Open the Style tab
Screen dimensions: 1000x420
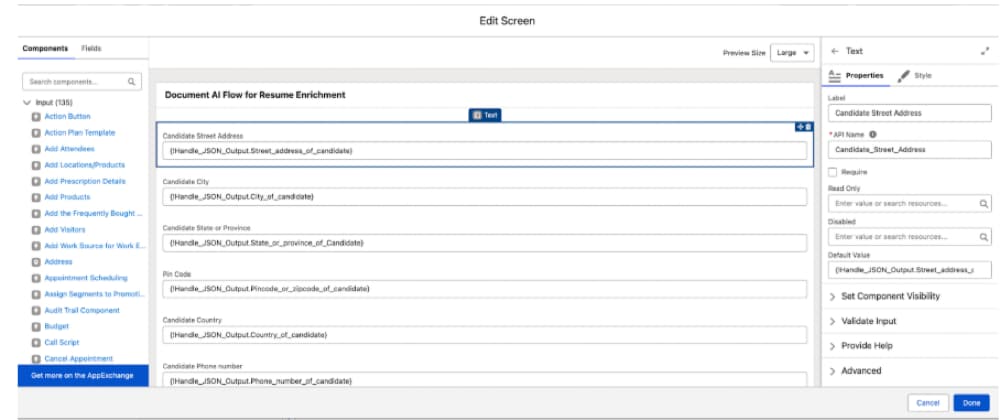915,75
